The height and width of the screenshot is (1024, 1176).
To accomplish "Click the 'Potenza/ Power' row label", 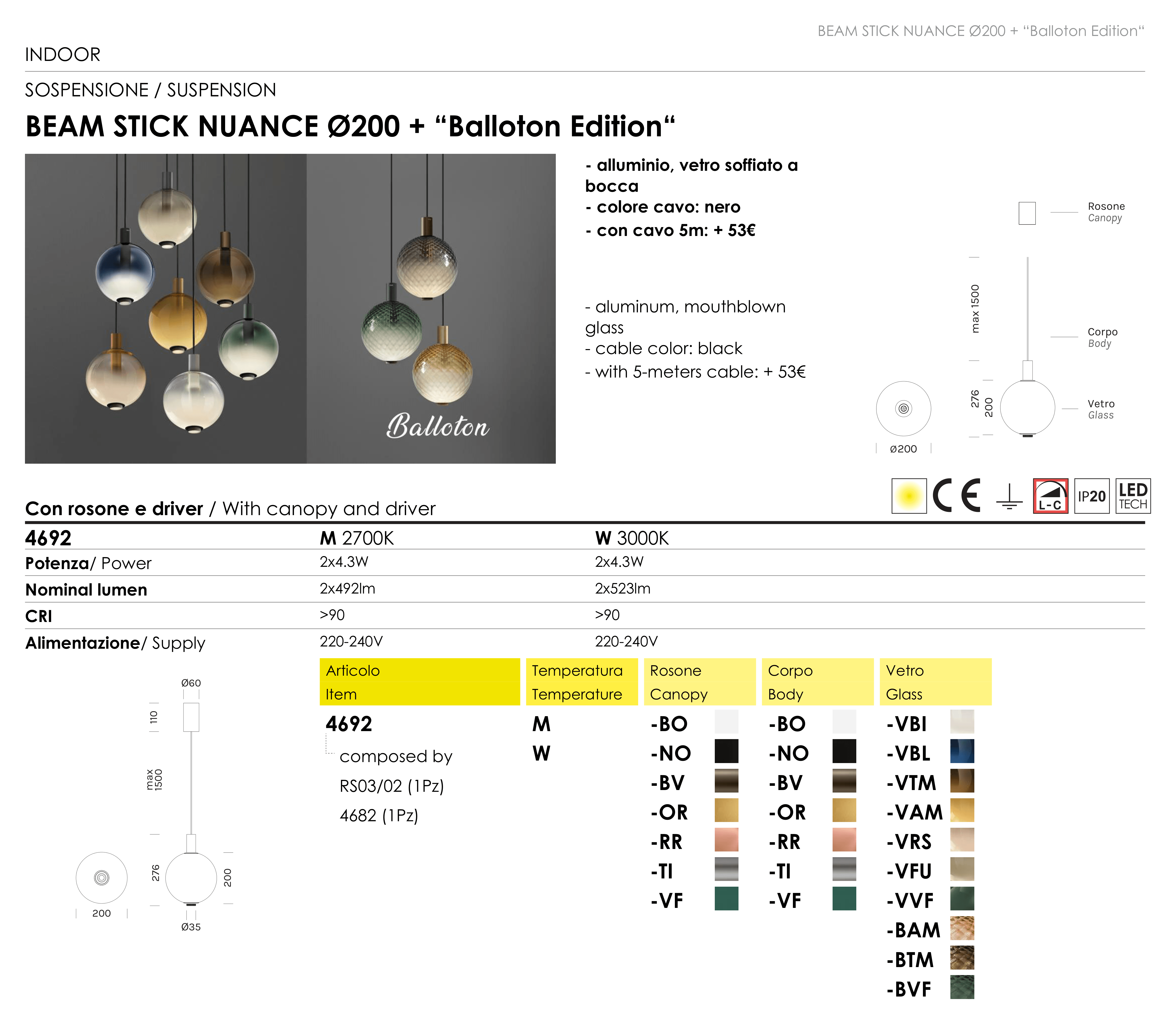I will tap(89, 563).
